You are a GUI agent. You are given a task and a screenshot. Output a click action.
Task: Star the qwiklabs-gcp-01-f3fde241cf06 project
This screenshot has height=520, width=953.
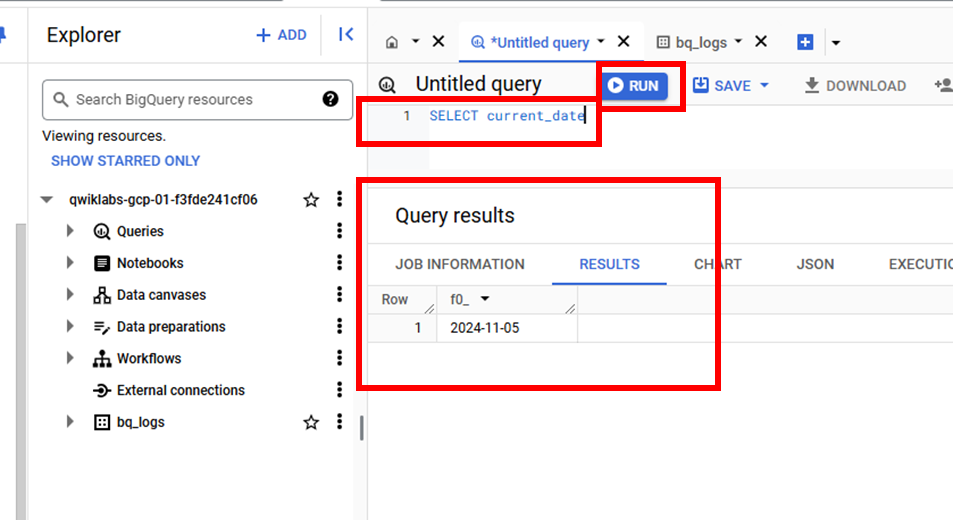pos(311,199)
